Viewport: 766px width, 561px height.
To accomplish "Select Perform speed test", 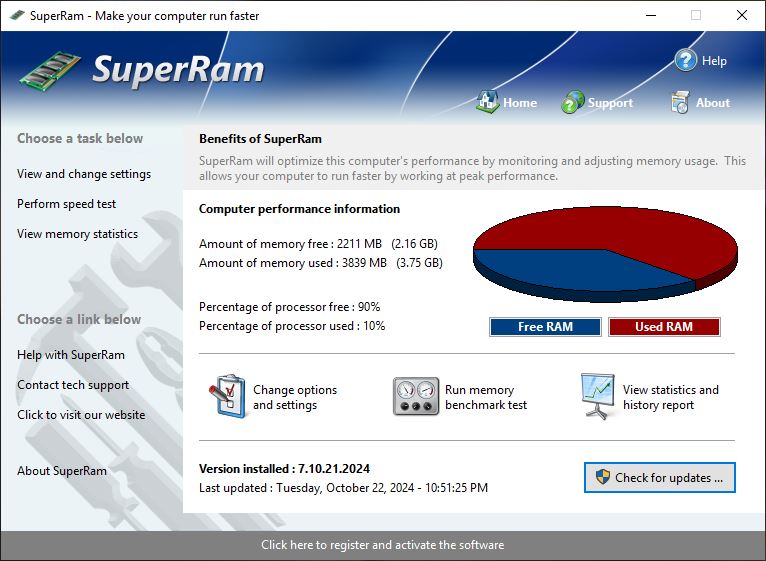I will pyautogui.click(x=66, y=204).
